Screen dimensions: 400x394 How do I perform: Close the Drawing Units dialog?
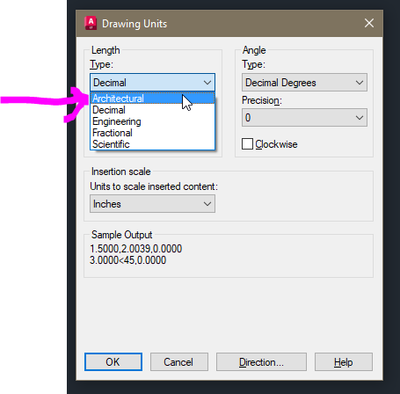369,23
